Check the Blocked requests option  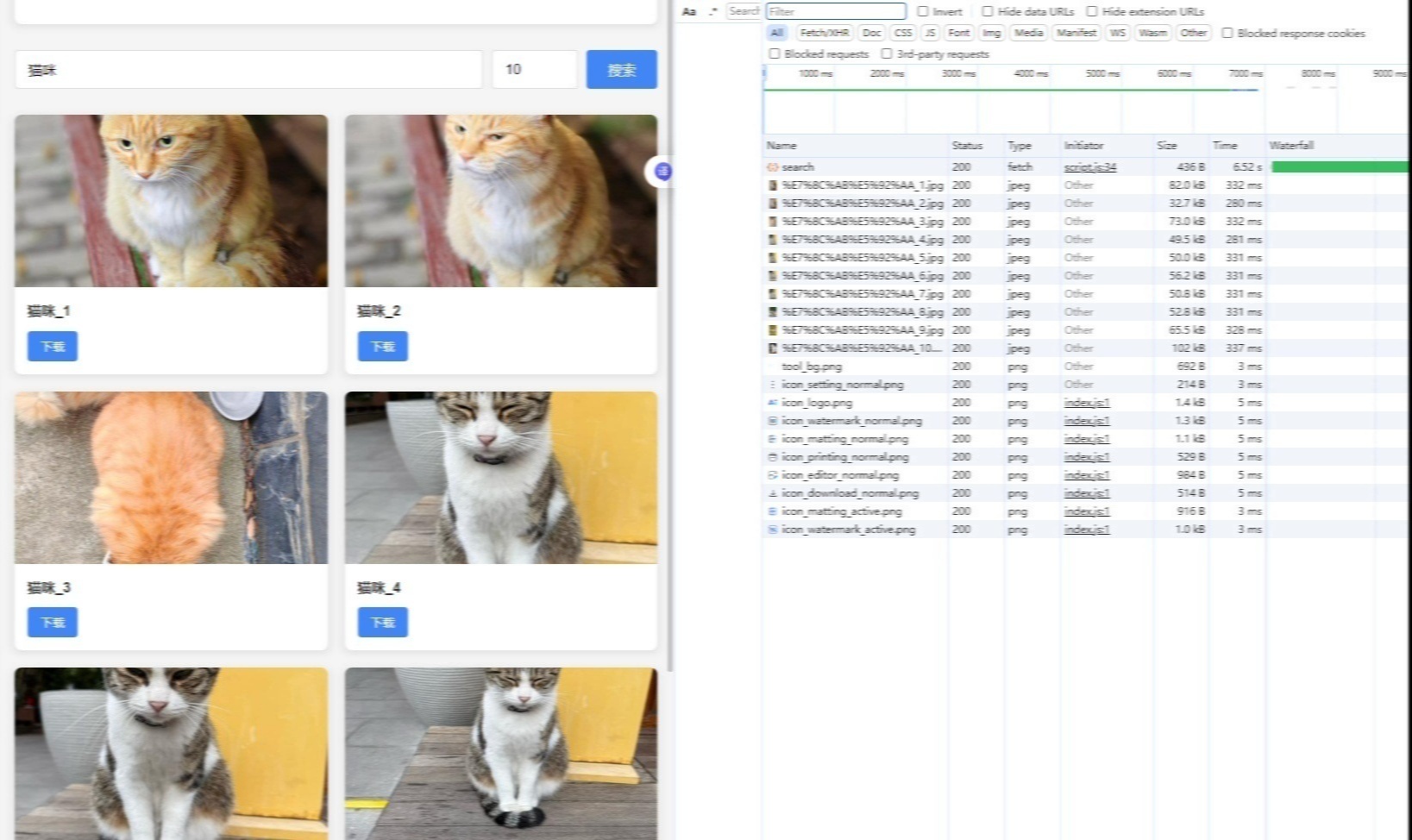coord(774,53)
